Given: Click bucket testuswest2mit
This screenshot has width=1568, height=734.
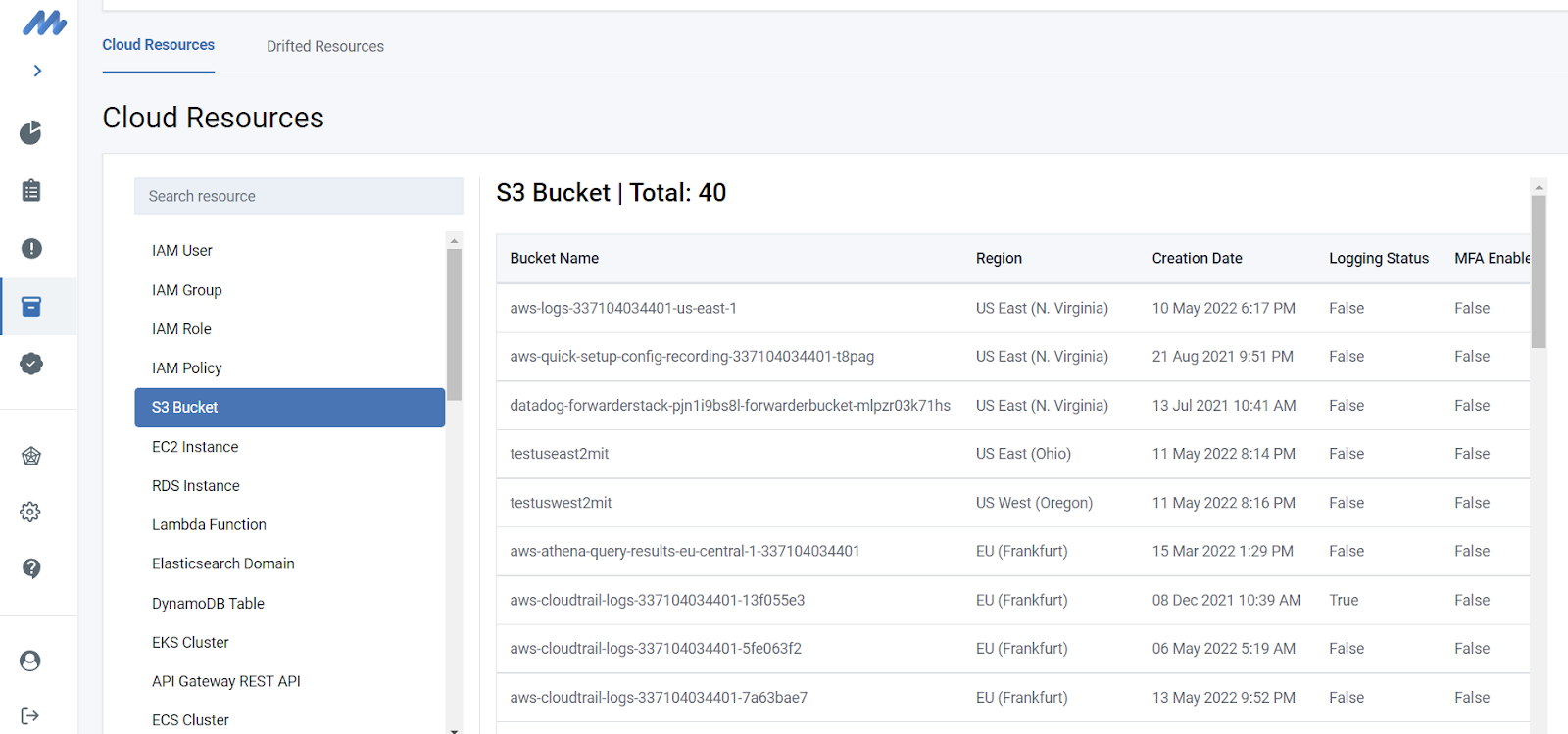Looking at the screenshot, I should 561,503.
